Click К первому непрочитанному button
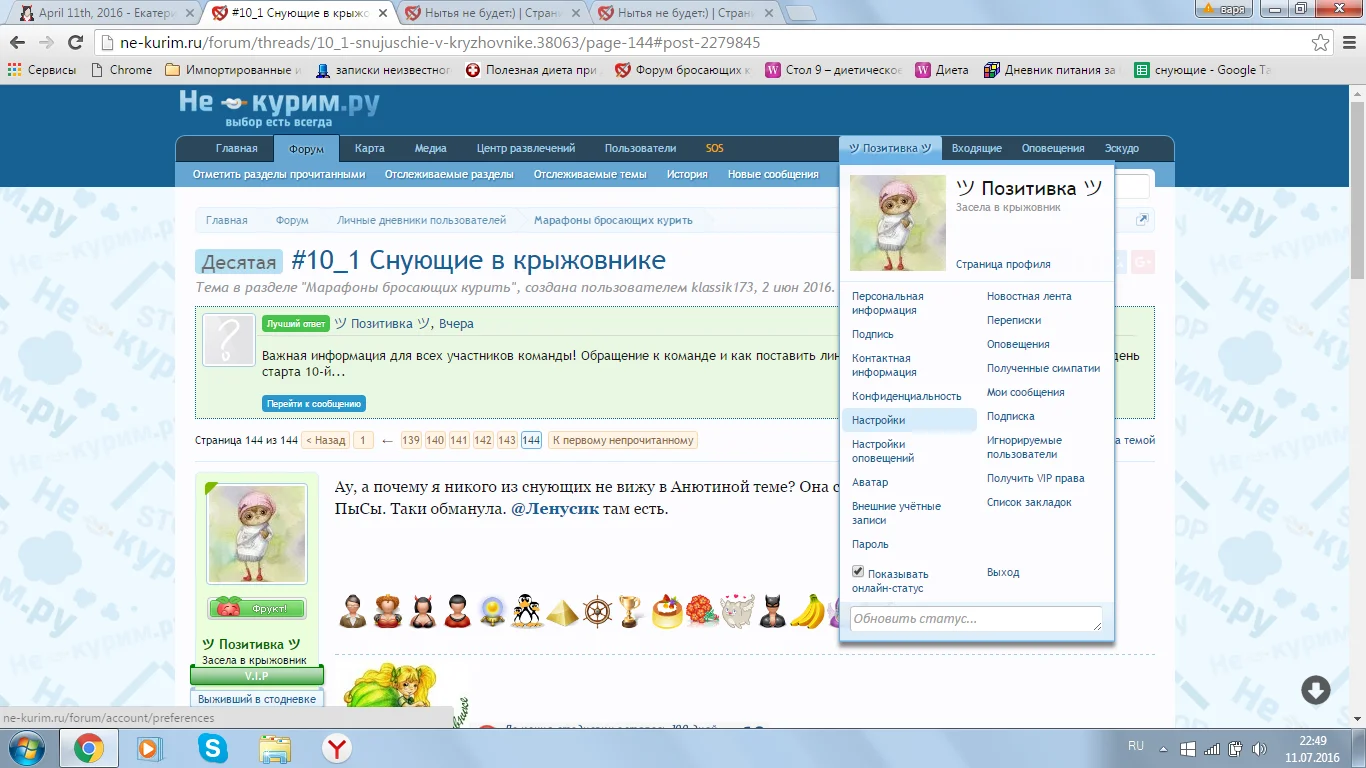This screenshot has height=768, width=1366. pyautogui.click(x=623, y=440)
